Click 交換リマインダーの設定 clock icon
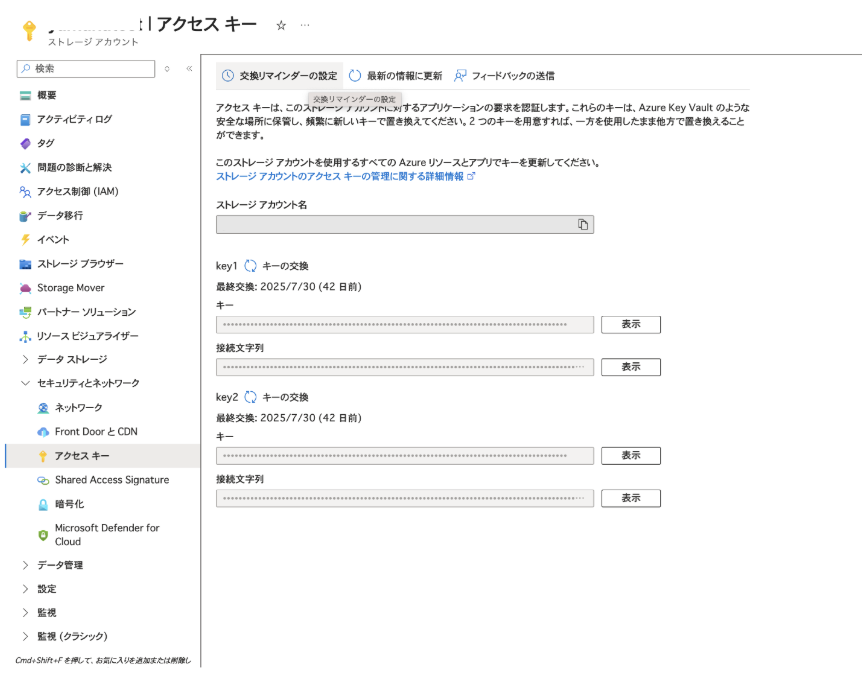 coord(228,75)
